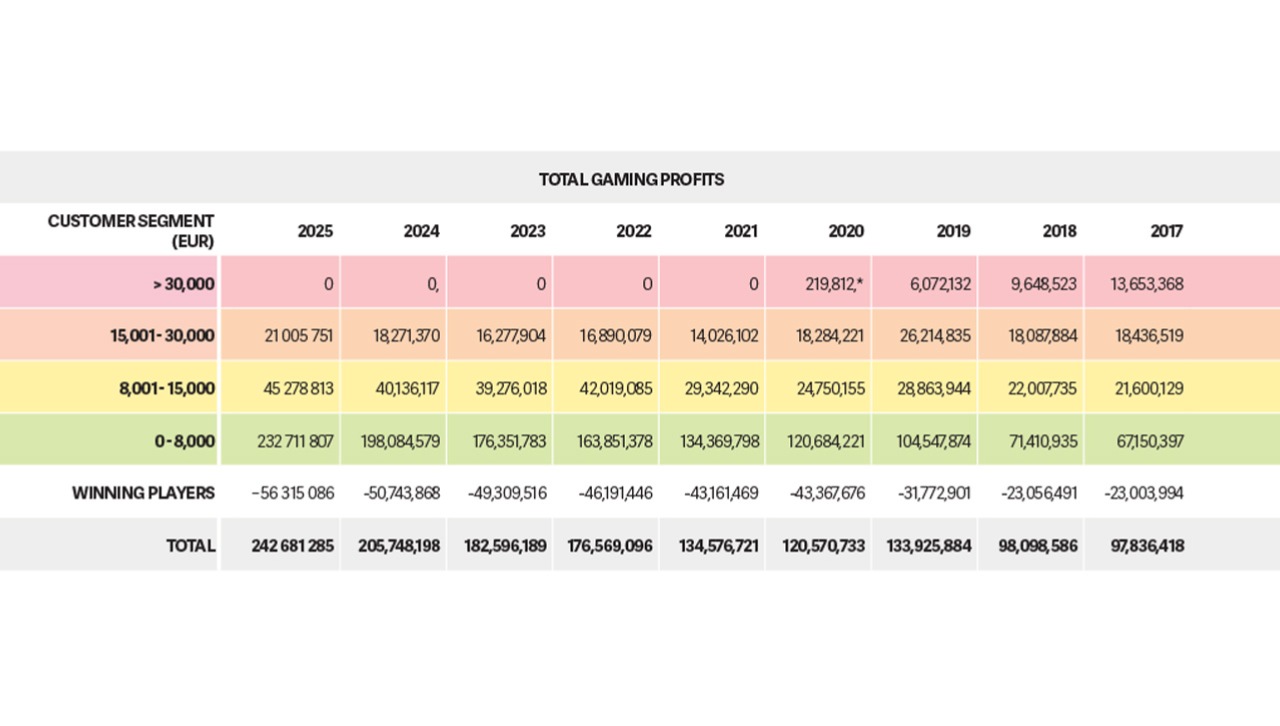Click the 13,653,368 cell in the 2017 column
1280x726 pixels.
point(1147,284)
